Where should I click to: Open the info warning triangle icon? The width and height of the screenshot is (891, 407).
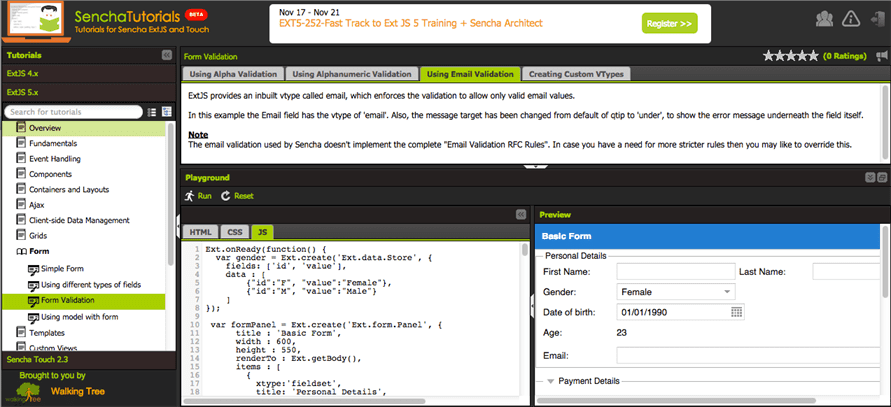tap(850, 19)
